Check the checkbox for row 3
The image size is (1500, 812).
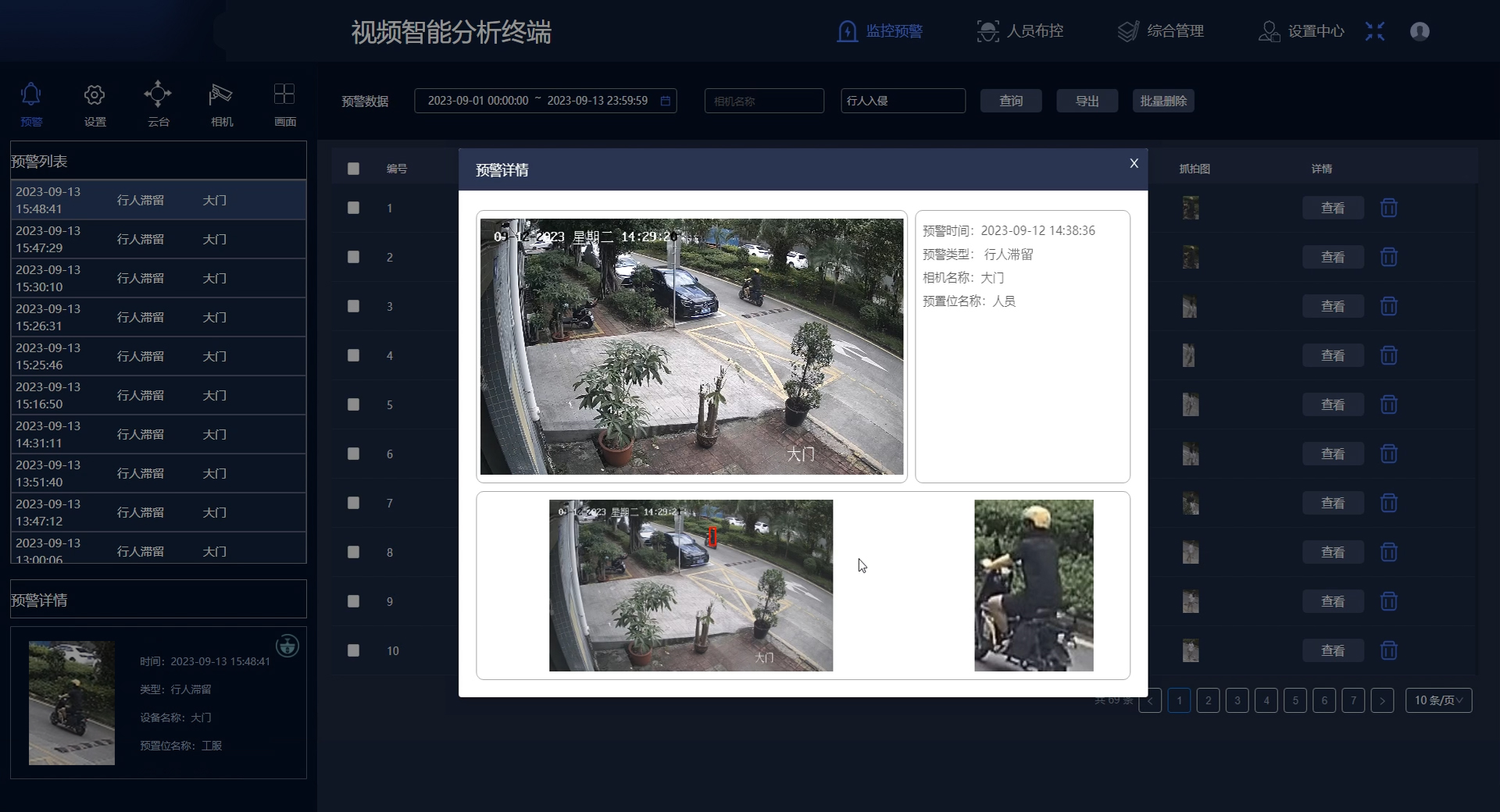(x=353, y=306)
